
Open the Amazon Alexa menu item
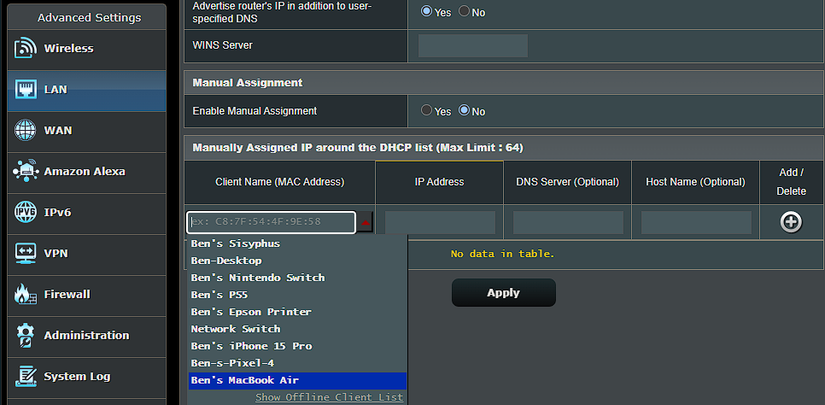(x=87, y=171)
